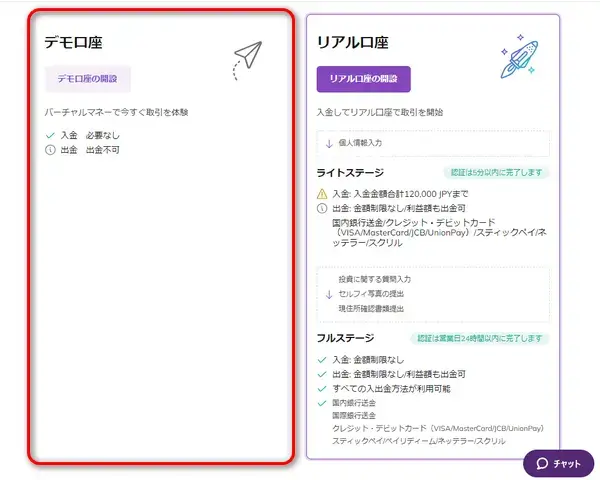Open the チャット chat widget
This screenshot has width=600, height=480.
[558, 464]
